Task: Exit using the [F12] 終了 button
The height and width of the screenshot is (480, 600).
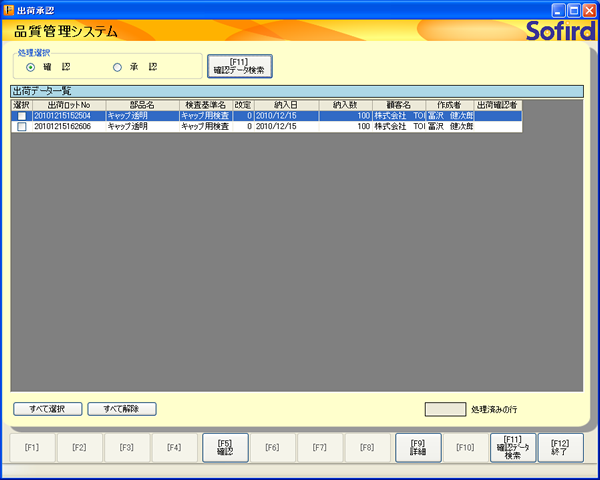Action: click(560, 447)
